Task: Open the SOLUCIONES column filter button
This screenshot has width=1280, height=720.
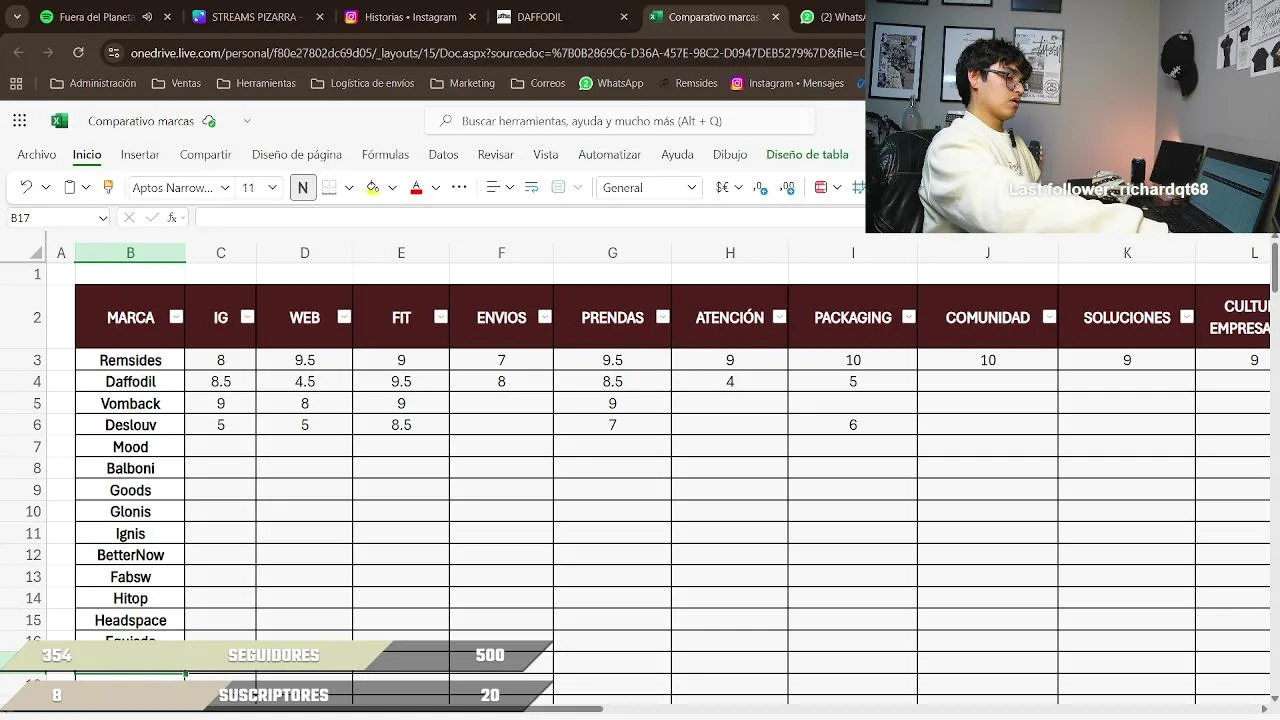Action: tap(1187, 316)
